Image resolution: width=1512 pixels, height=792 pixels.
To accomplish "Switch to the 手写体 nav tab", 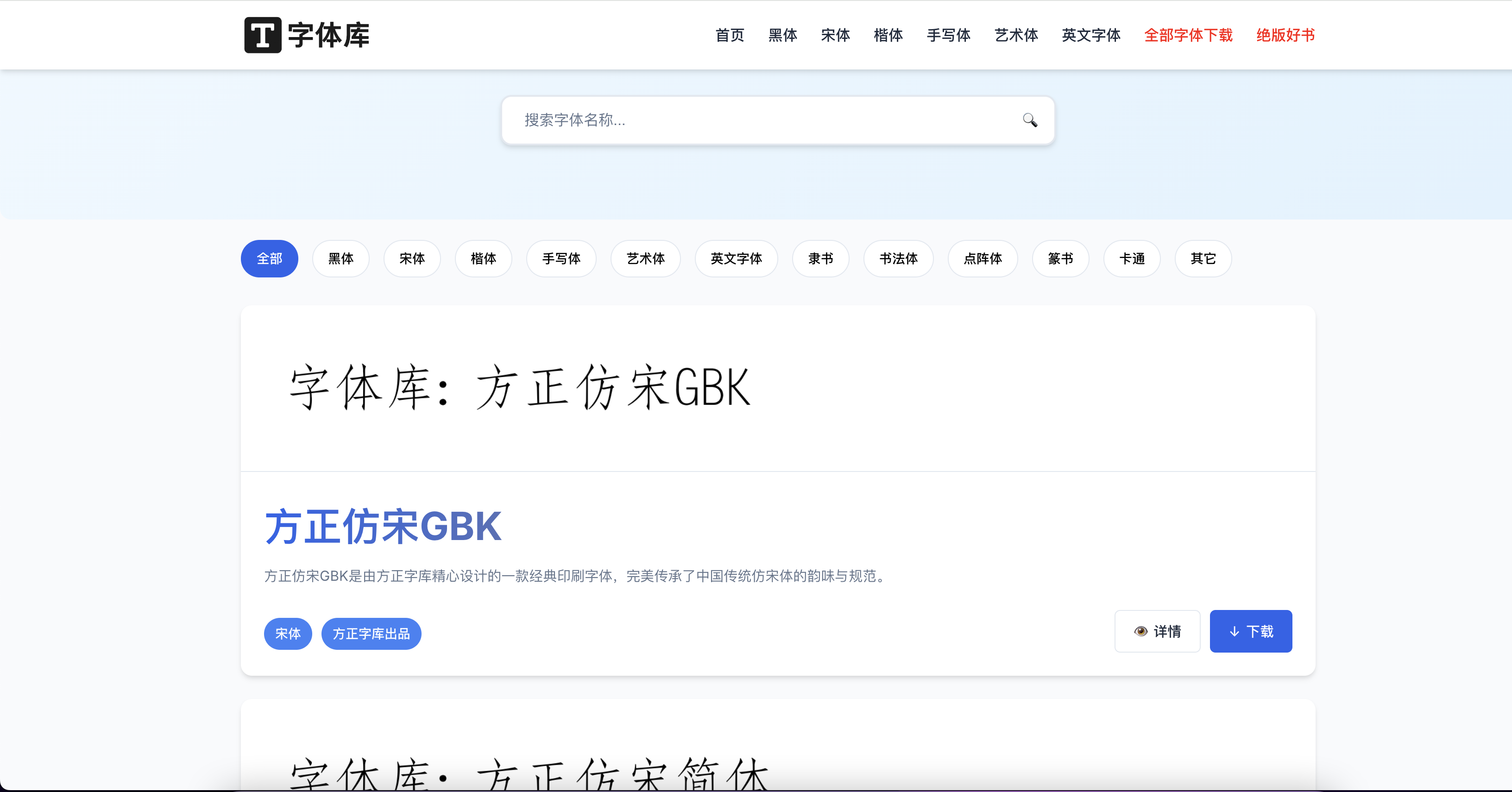I will coord(948,35).
